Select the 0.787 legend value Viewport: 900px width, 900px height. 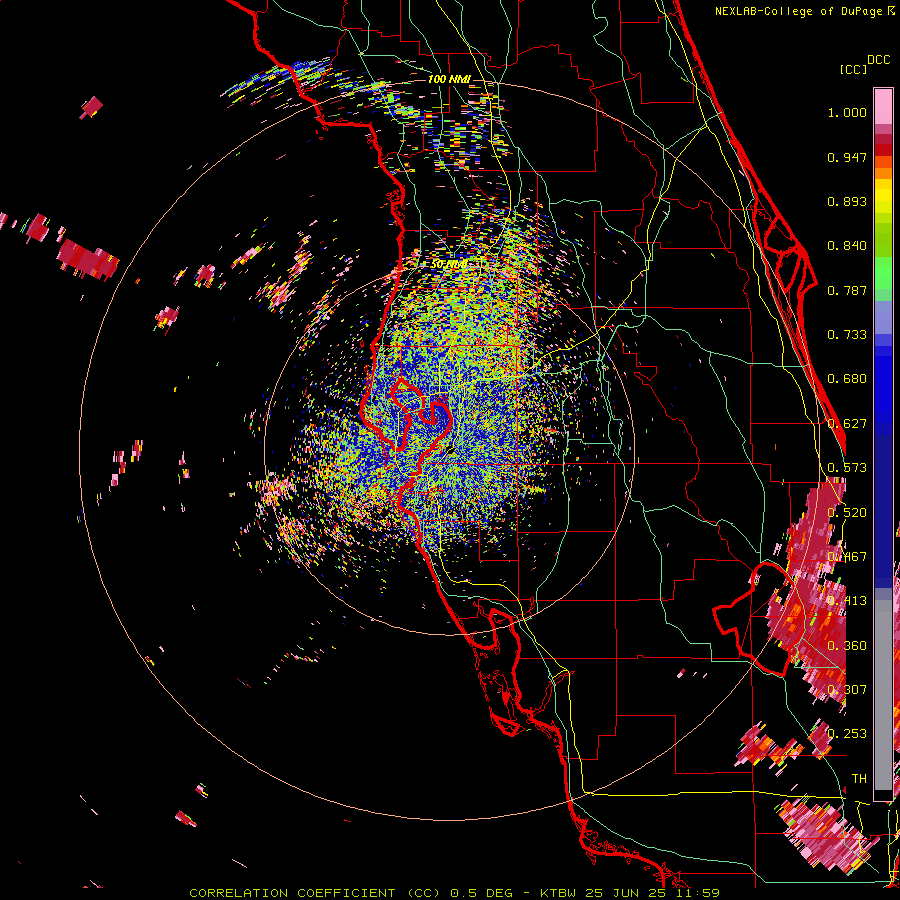coord(847,290)
